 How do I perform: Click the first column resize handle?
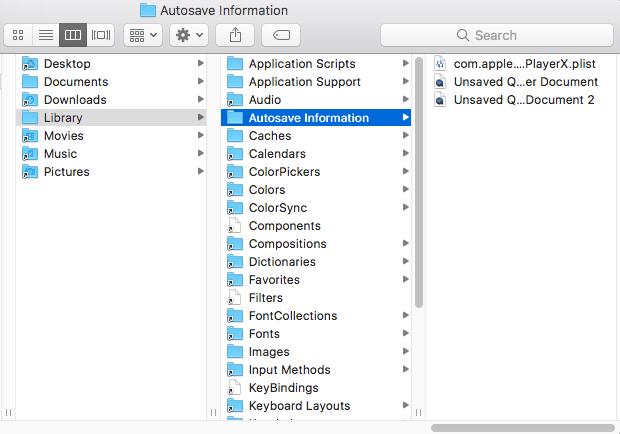(x=8, y=413)
